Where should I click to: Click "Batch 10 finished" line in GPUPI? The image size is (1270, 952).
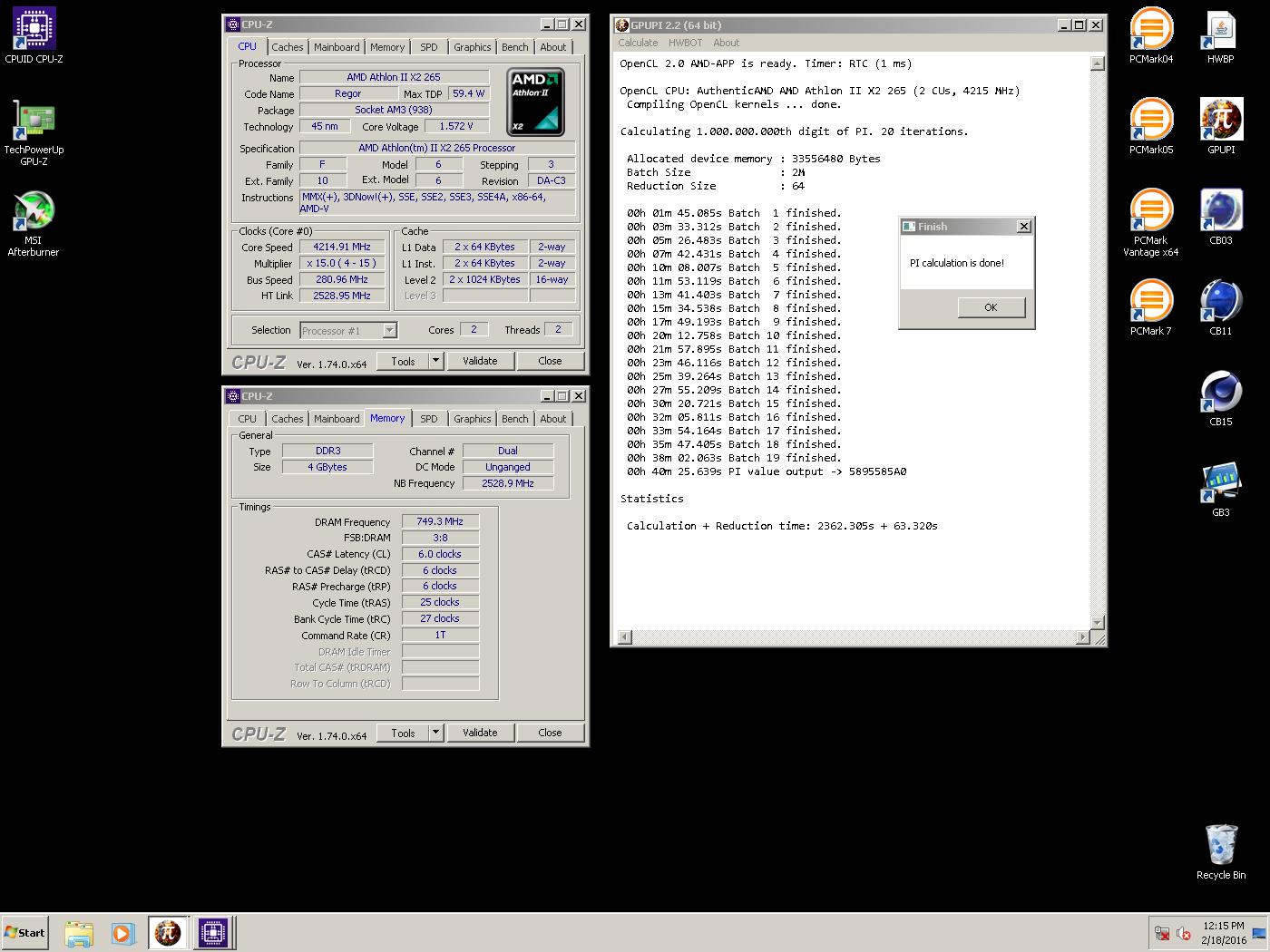734,335
